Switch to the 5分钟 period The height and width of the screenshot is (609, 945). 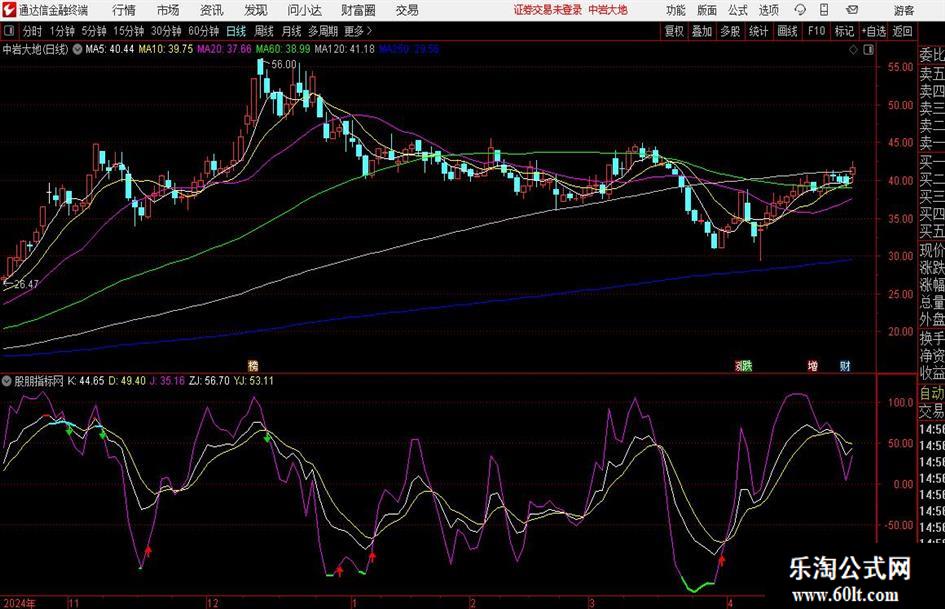coord(94,31)
